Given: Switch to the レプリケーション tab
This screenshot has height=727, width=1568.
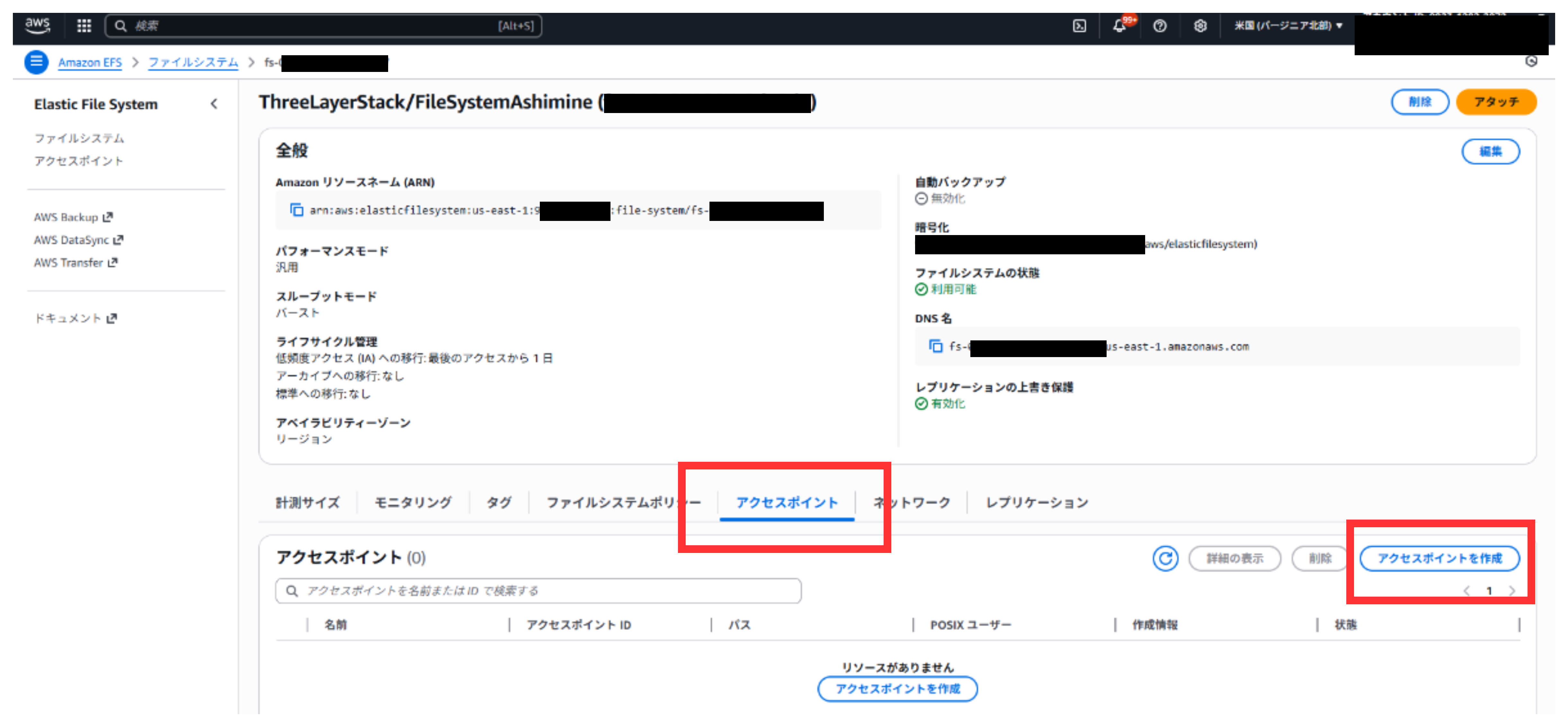Looking at the screenshot, I should pyautogui.click(x=1037, y=503).
